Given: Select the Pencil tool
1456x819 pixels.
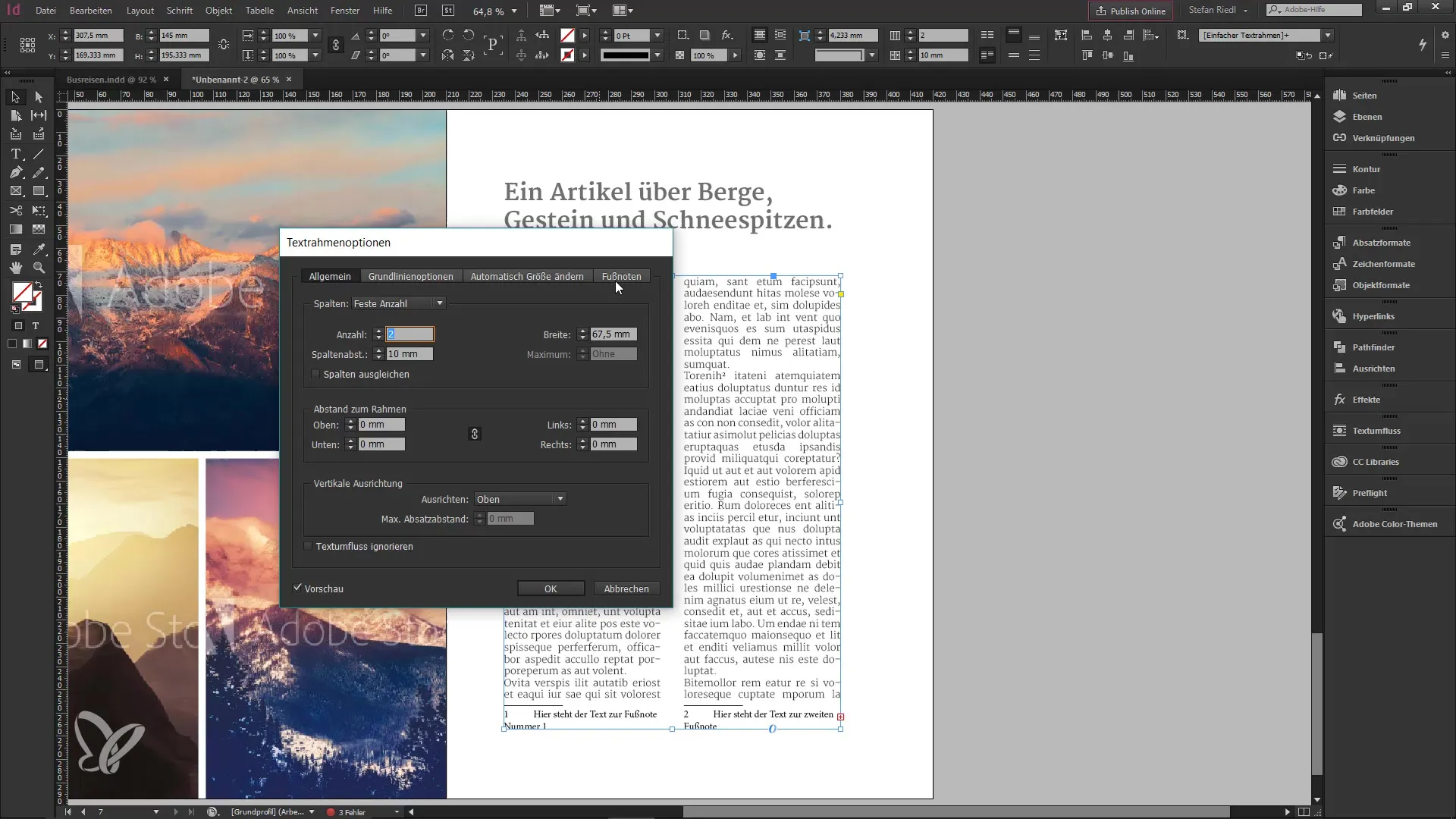Looking at the screenshot, I should point(39,173).
